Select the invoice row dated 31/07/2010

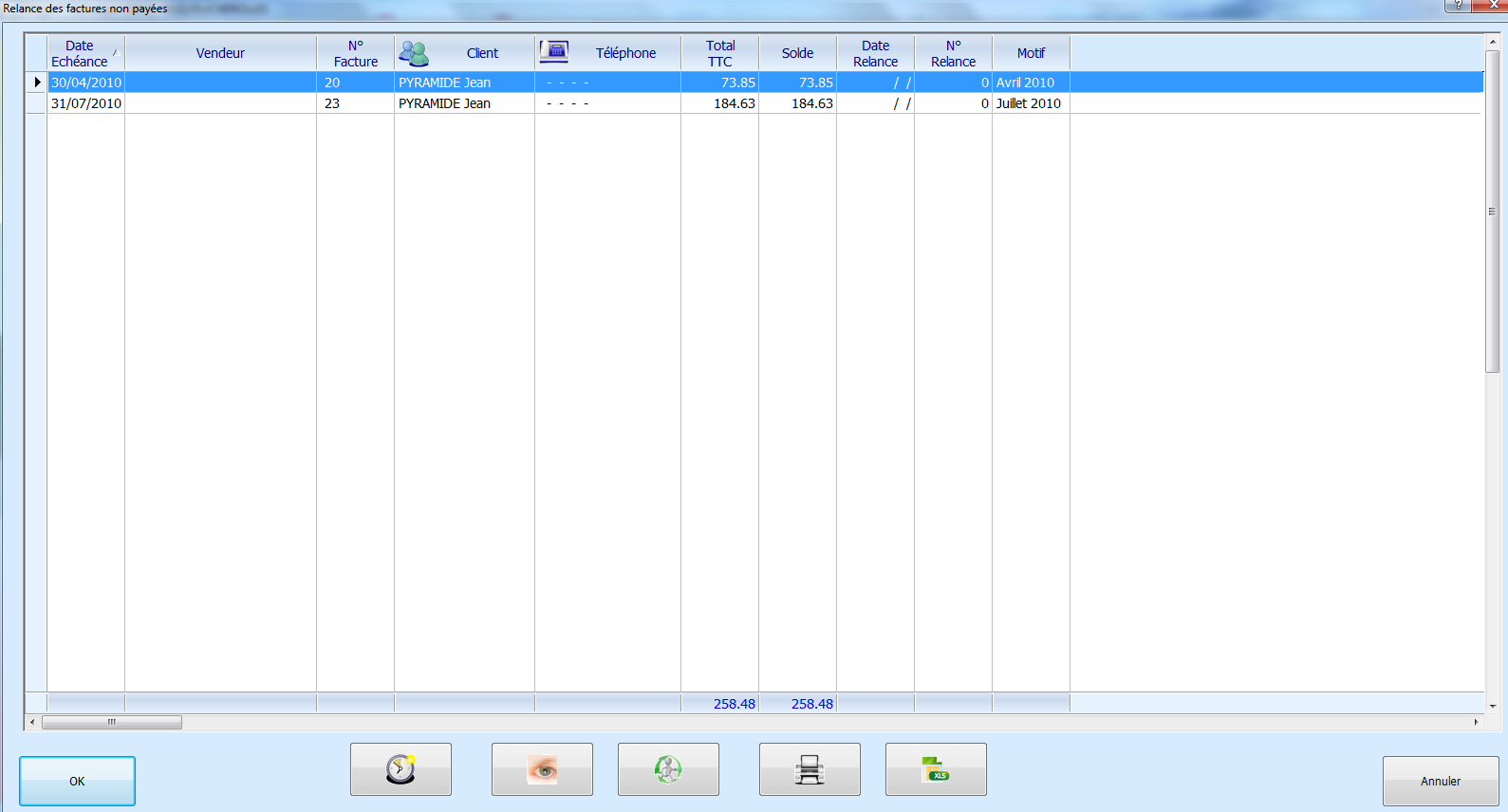click(x=86, y=103)
